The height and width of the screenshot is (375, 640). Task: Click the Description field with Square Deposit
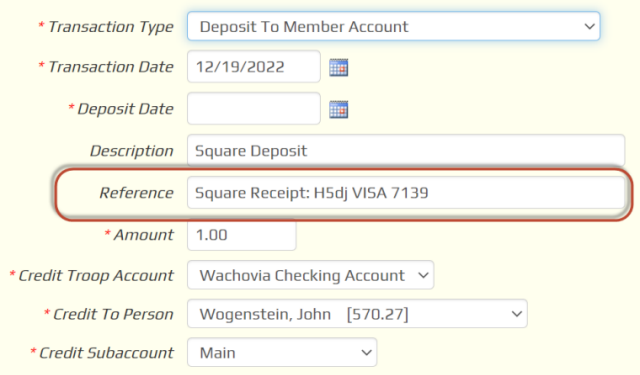(406, 151)
